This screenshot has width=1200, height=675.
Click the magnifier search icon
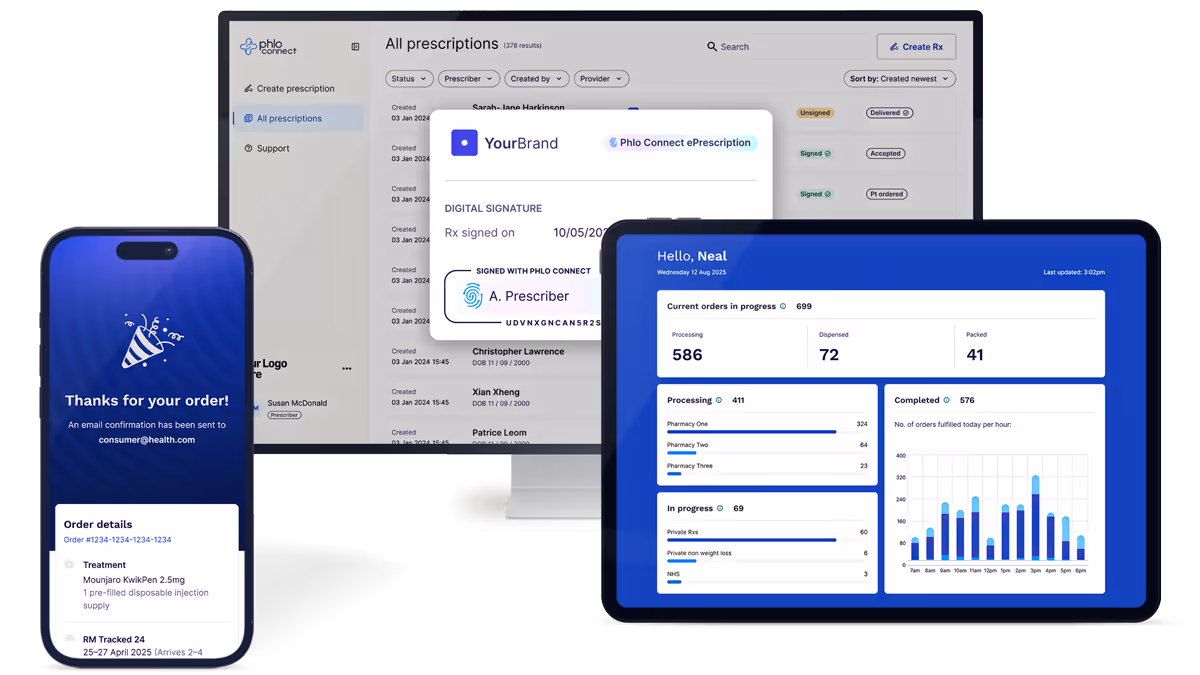click(x=712, y=47)
